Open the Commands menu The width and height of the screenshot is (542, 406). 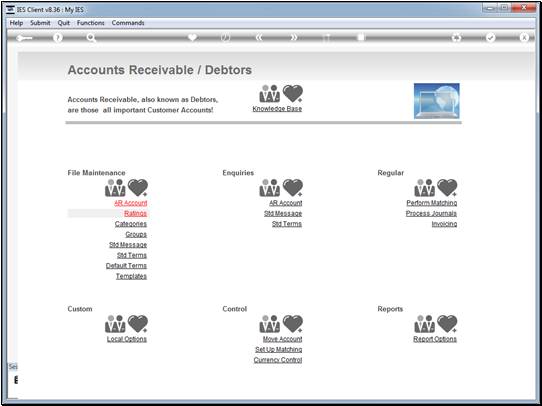(x=128, y=23)
